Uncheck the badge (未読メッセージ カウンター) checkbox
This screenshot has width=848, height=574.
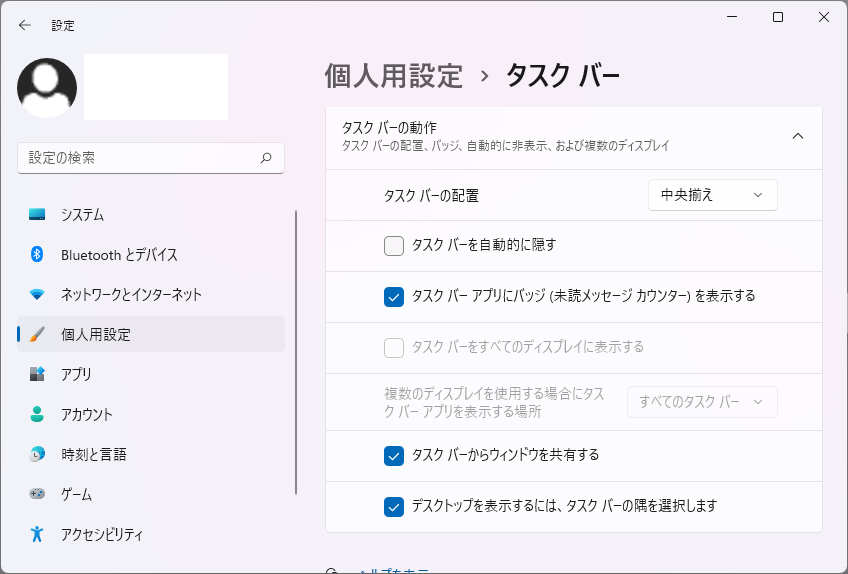pyautogui.click(x=394, y=297)
